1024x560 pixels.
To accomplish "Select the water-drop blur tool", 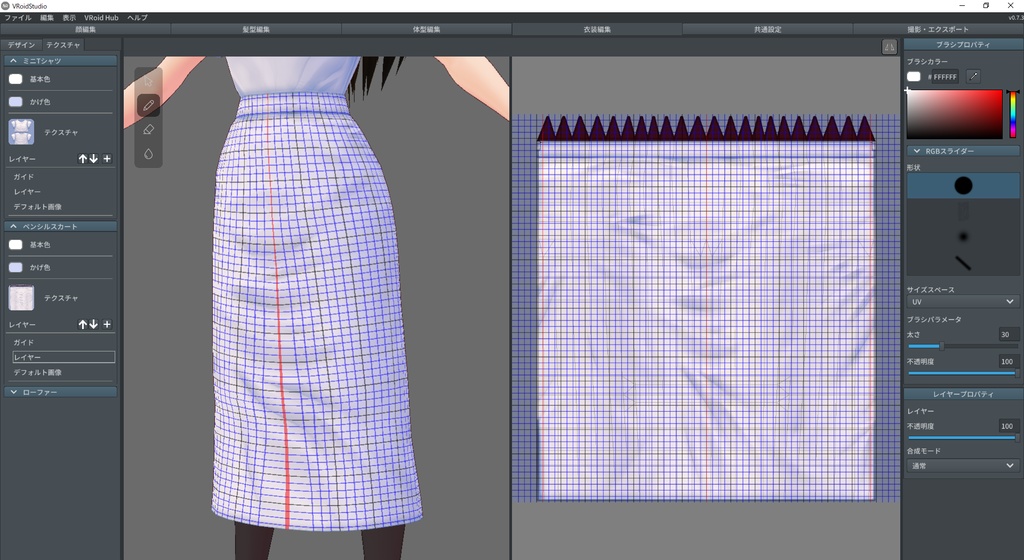I will click(148, 154).
